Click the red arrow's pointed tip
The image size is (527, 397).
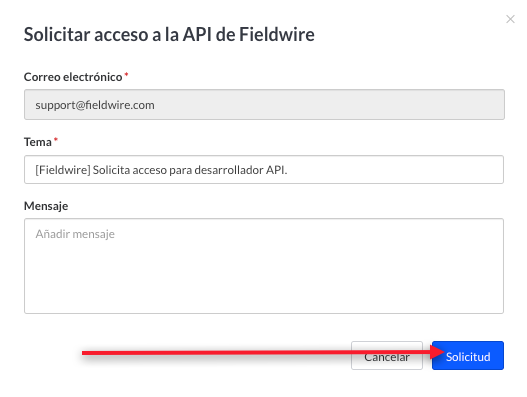[441, 352]
